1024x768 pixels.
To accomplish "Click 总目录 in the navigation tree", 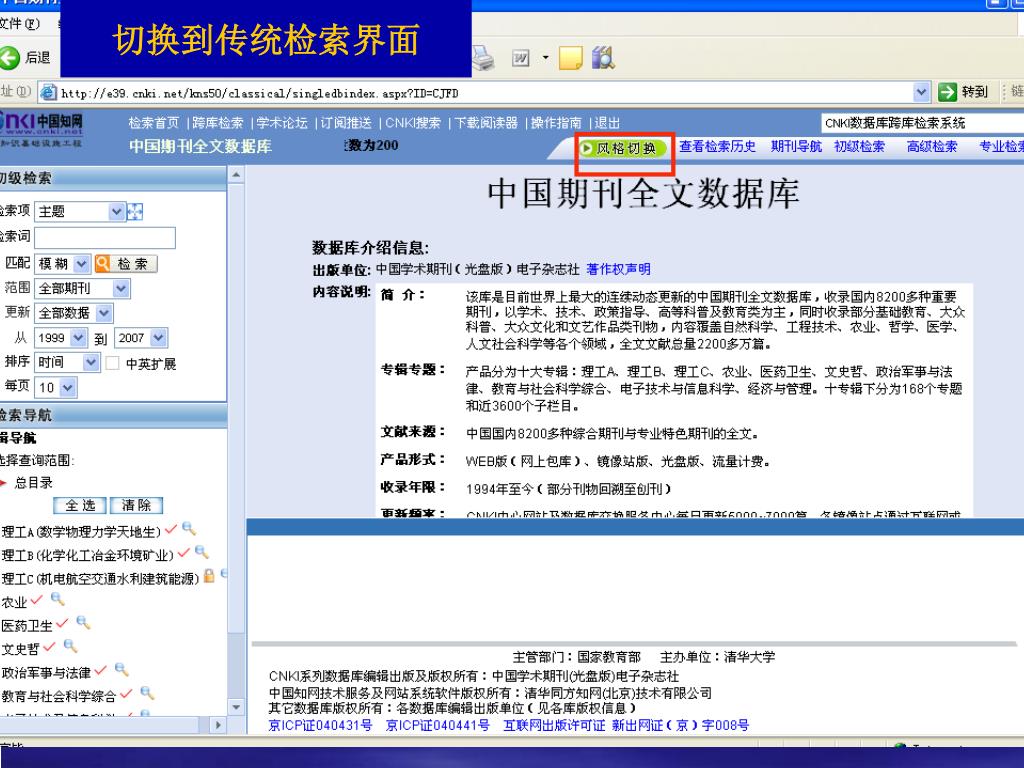I will tap(33, 483).
